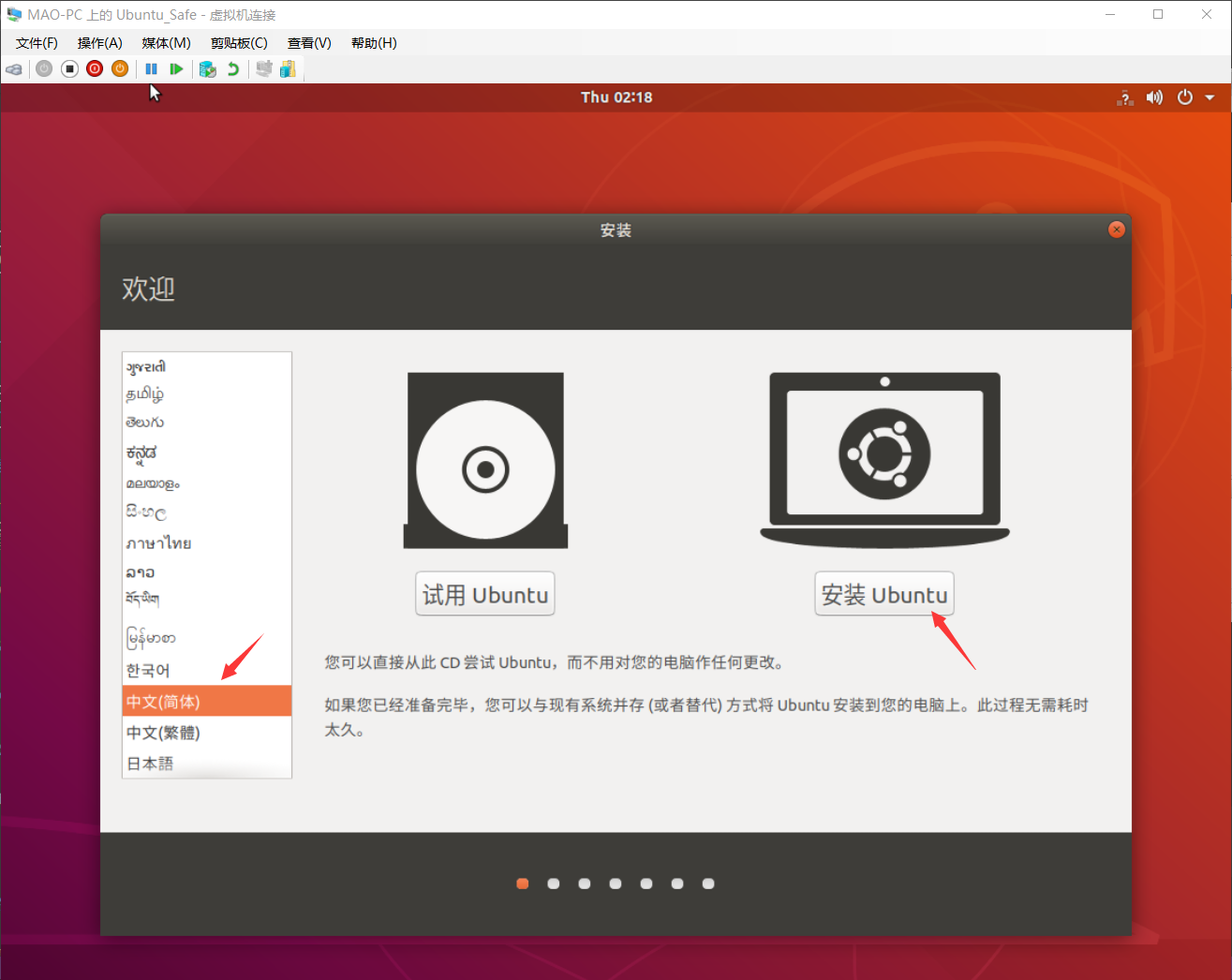
Task: Open the 查看(V) menu
Action: click(309, 43)
